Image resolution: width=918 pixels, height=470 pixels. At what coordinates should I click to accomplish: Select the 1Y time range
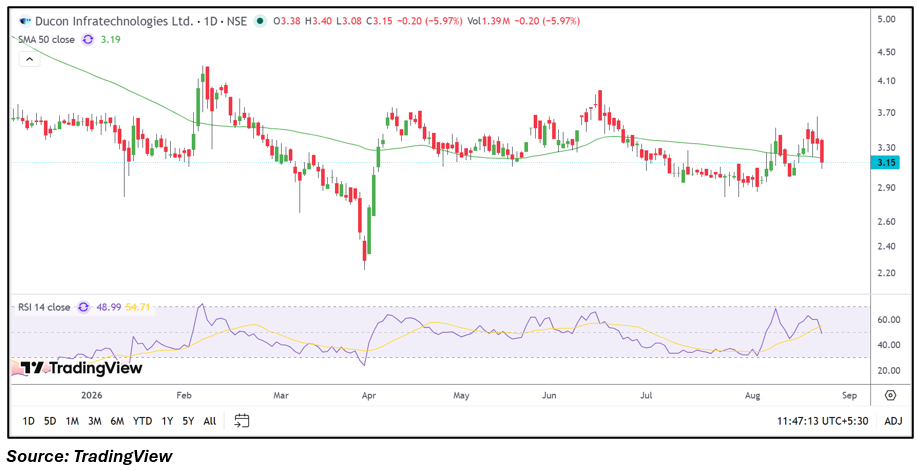[167, 421]
